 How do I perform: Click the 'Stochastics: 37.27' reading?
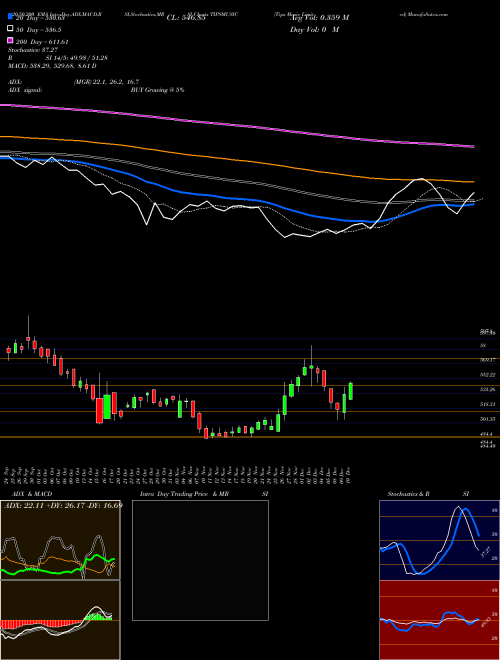[33, 50]
